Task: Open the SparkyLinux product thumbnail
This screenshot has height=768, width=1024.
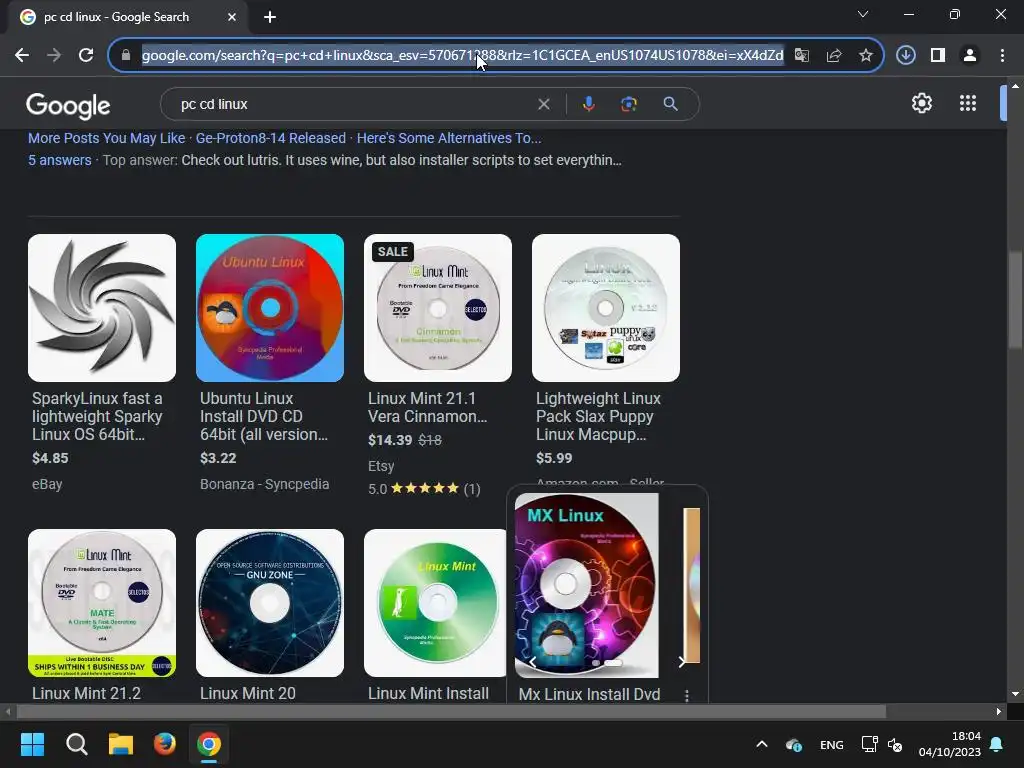Action: coord(102,308)
